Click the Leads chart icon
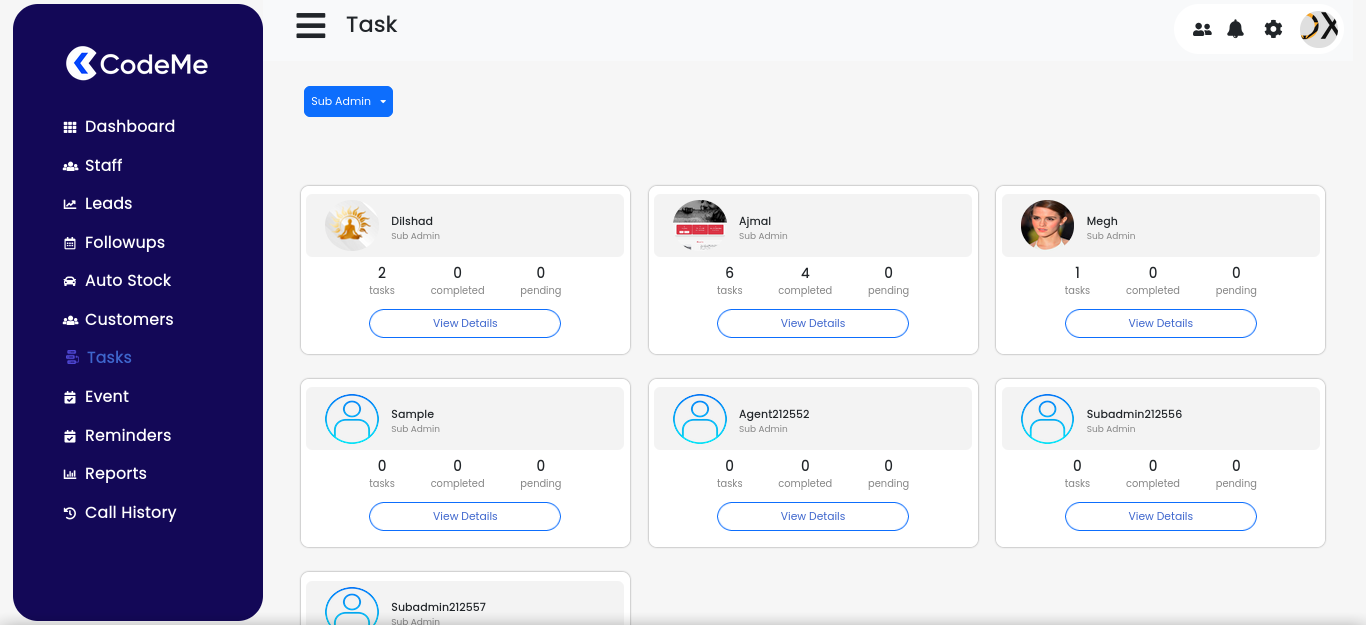 [x=70, y=204]
